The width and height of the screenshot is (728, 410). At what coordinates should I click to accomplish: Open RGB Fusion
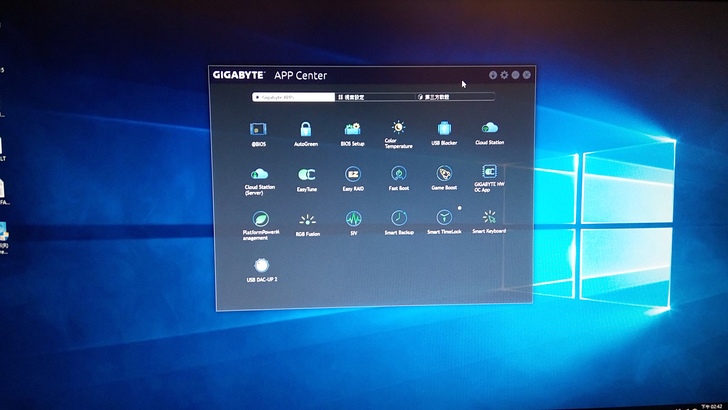(x=307, y=225)
